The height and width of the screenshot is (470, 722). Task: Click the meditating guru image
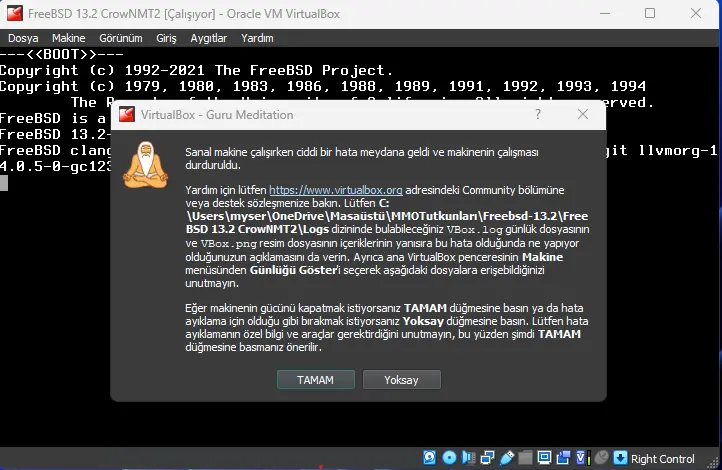point(146,165)
